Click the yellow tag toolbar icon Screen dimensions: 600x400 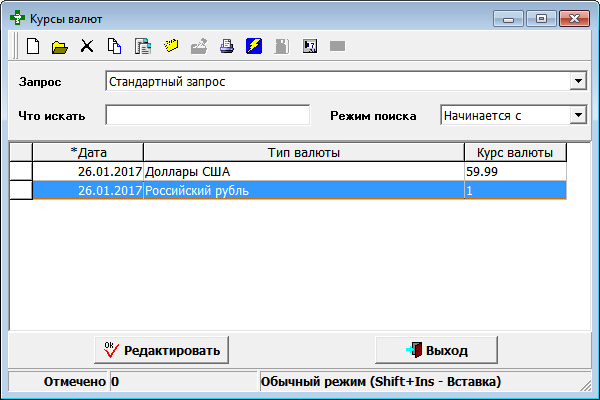[x=171, y=46]
